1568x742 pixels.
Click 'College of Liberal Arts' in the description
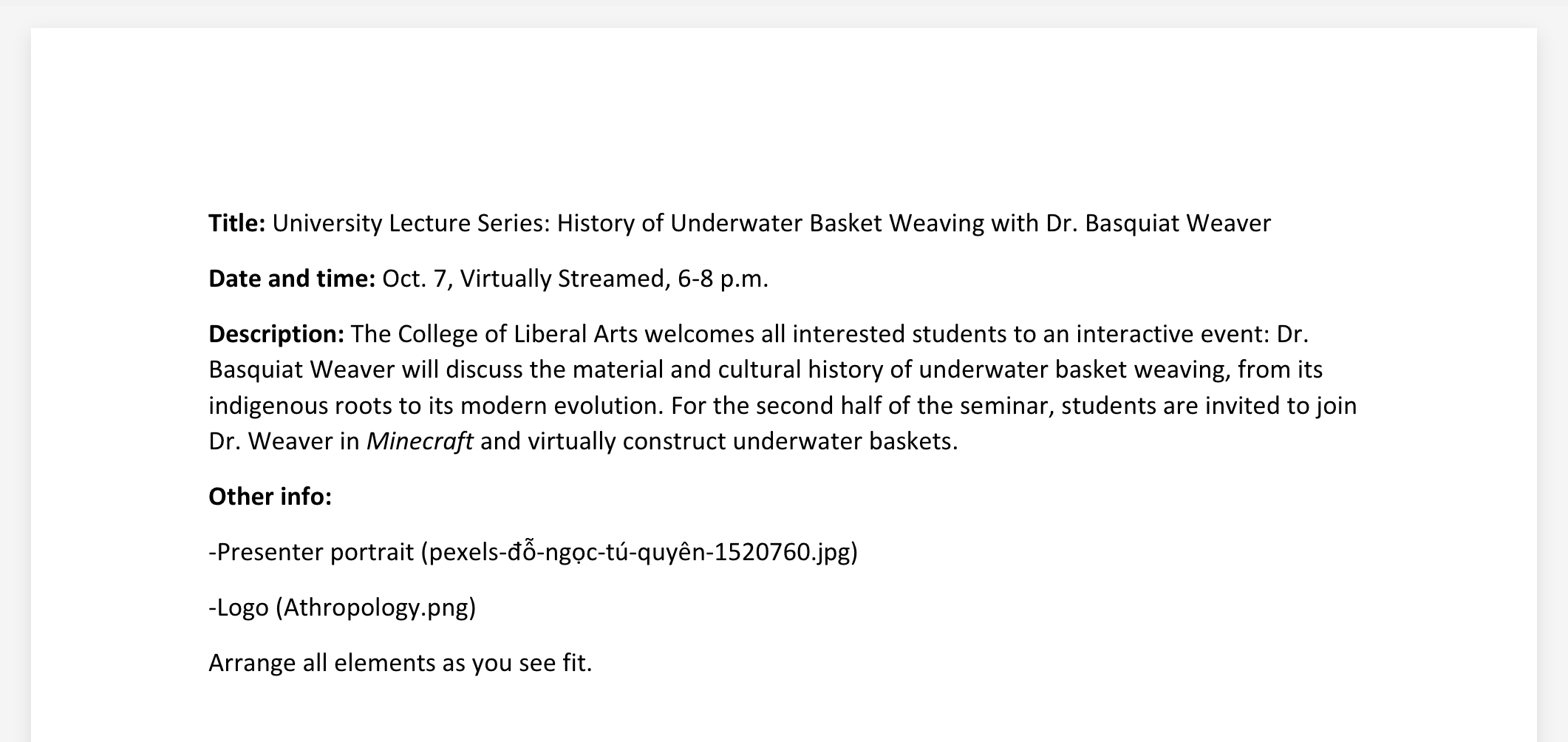point(517,334)
